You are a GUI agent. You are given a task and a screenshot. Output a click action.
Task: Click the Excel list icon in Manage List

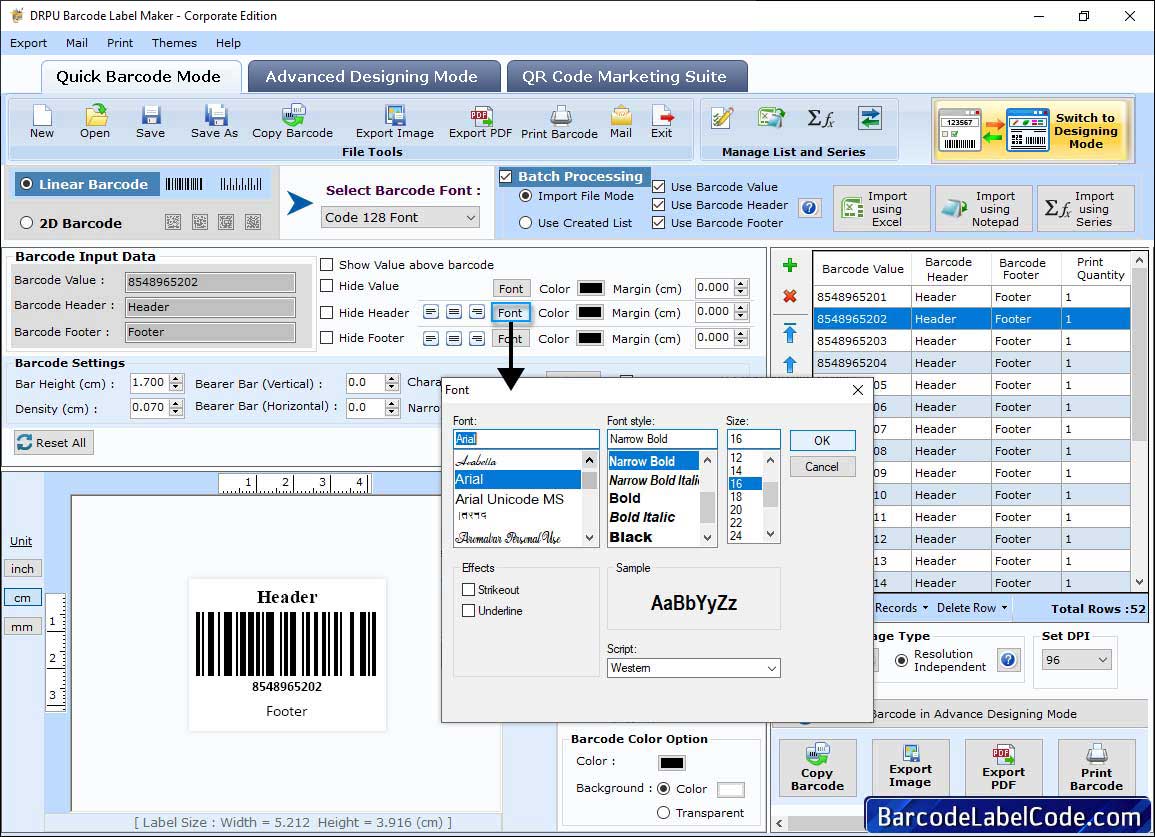(x=770, y=118)
